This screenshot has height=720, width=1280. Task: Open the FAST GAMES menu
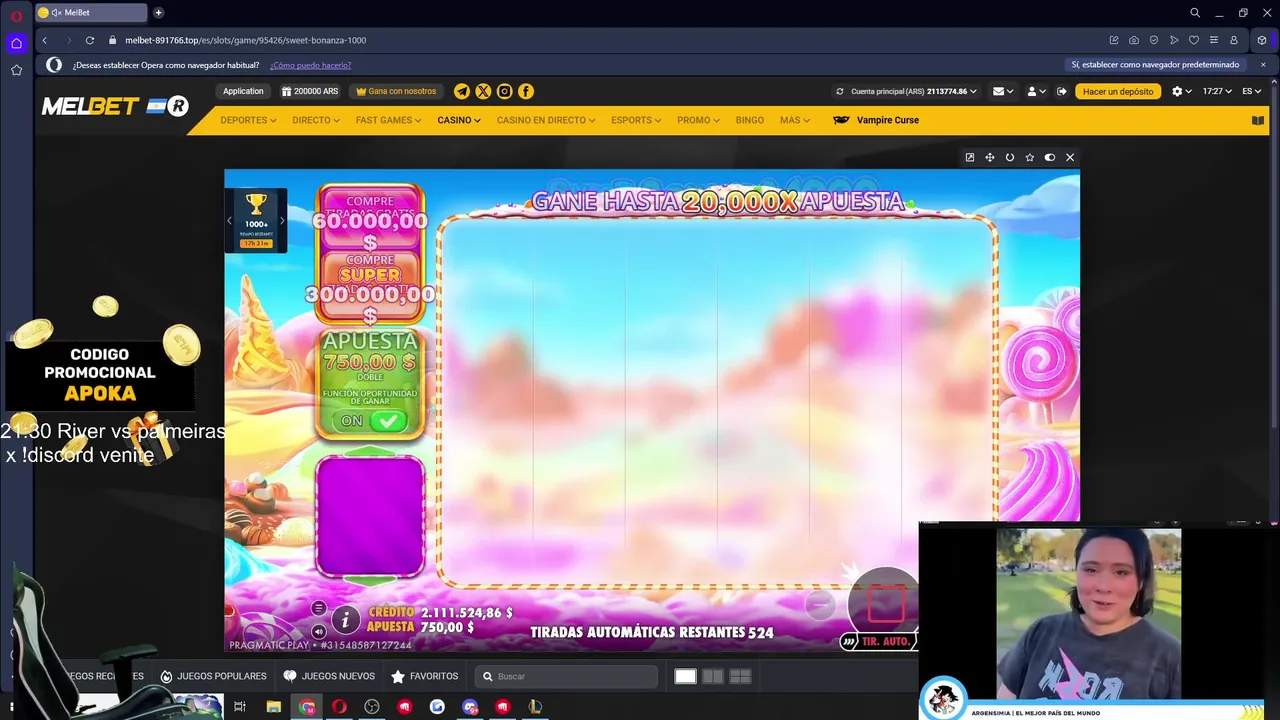[389, 120]
